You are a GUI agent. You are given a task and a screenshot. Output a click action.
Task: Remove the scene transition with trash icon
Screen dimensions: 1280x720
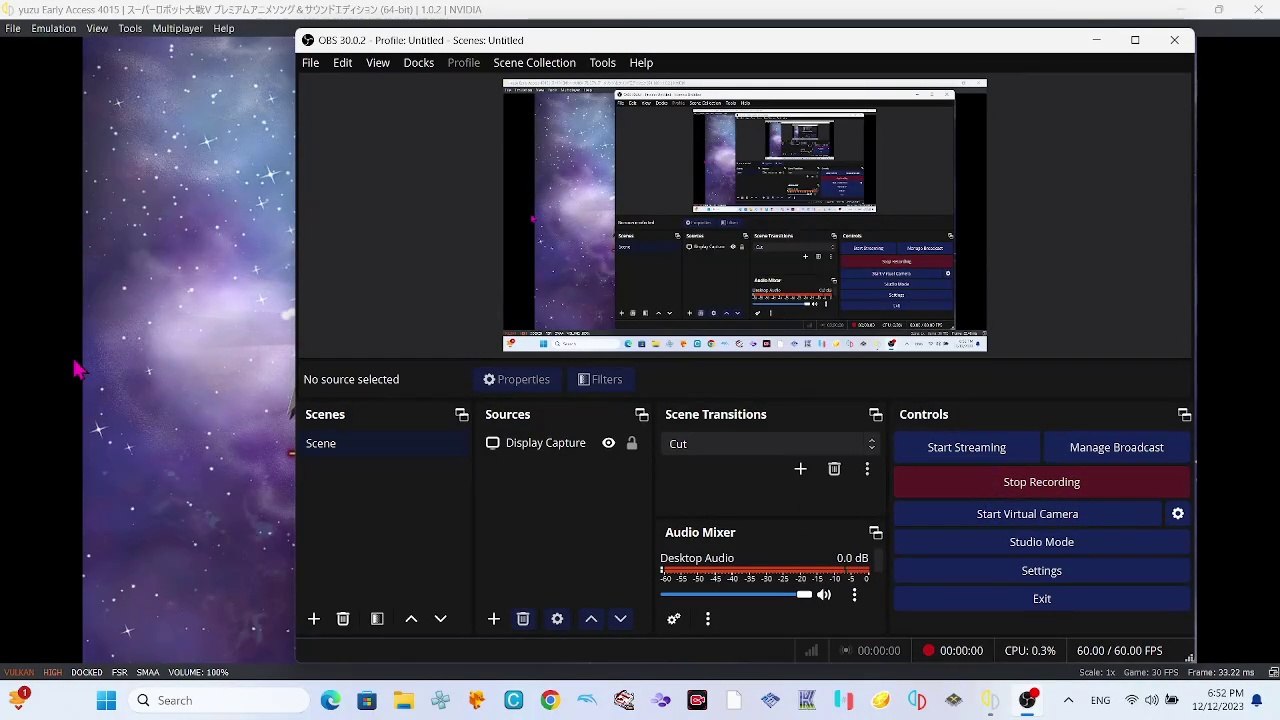(834, 469)
